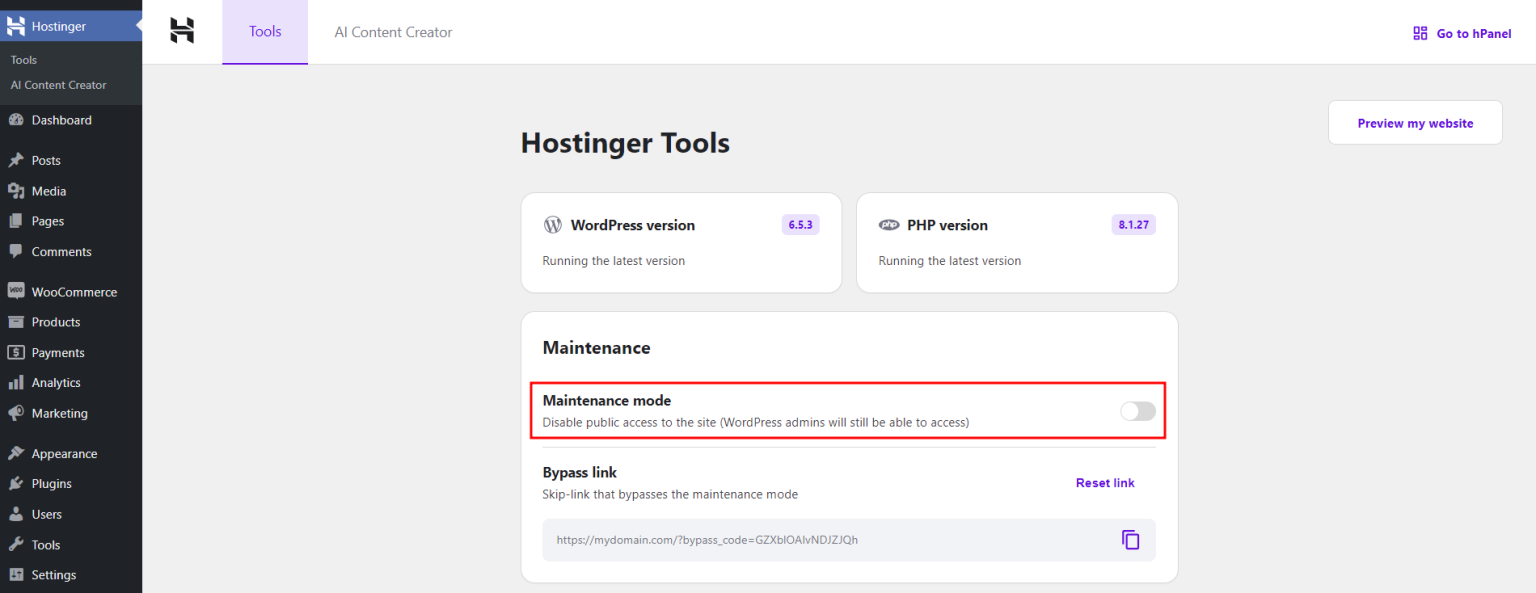Select the Tools tab
The width and height of the screenshot is (1536, 593).
click(264, 31)
